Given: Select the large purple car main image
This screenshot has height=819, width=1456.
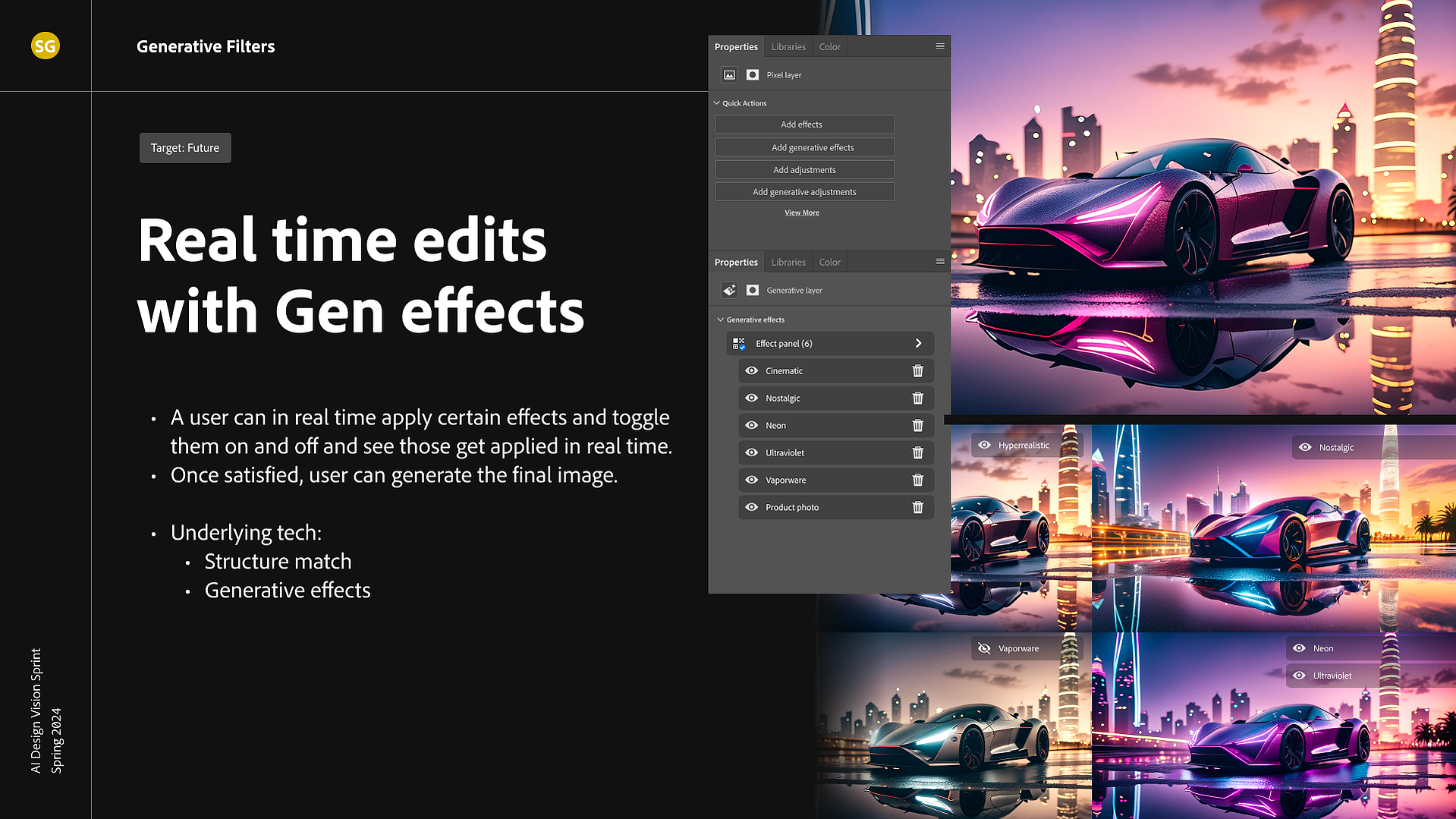Looking at the screenshot, I should point(1203,207).
